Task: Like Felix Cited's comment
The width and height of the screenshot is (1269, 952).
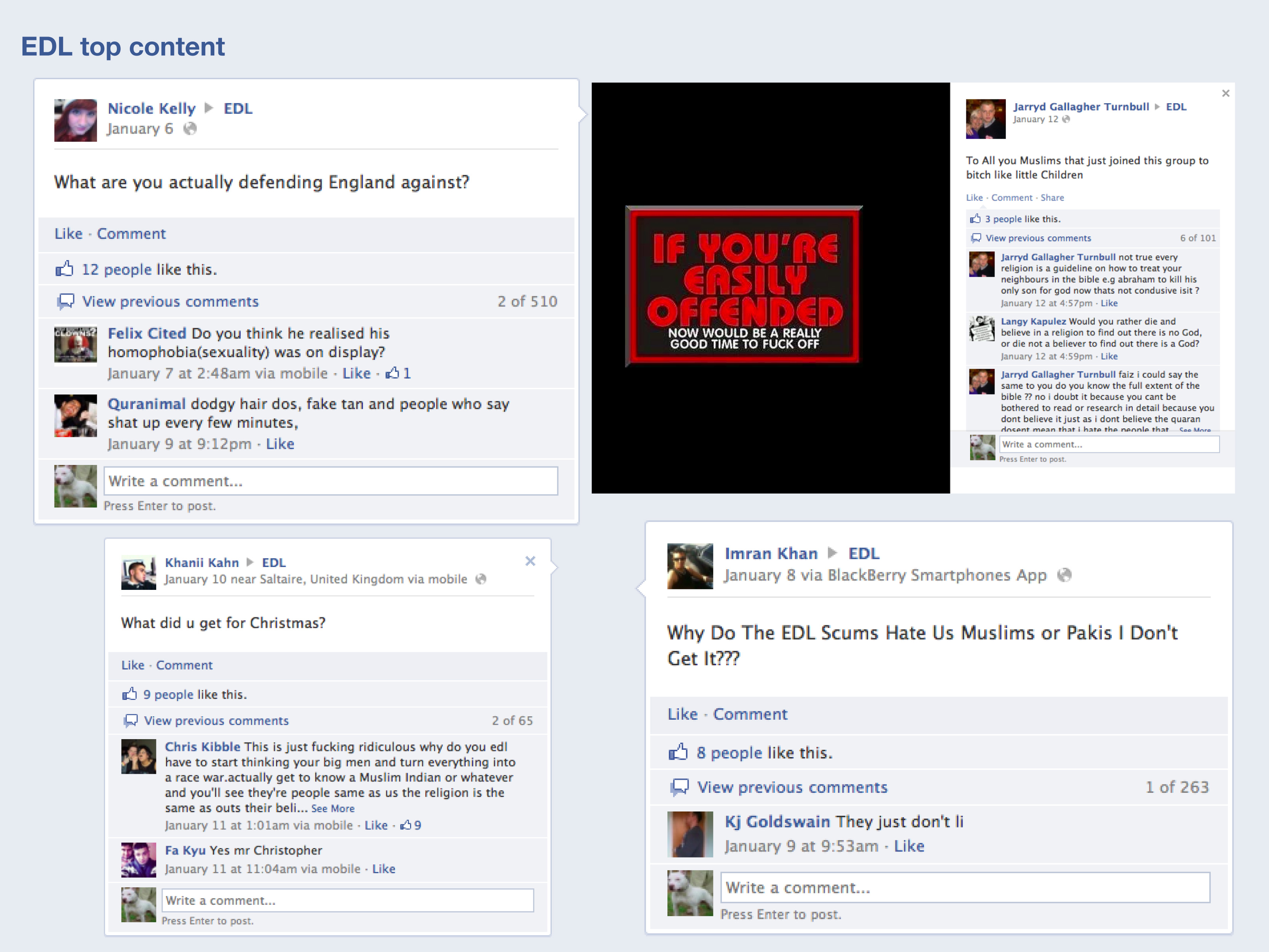Action: tap(356, 373)
